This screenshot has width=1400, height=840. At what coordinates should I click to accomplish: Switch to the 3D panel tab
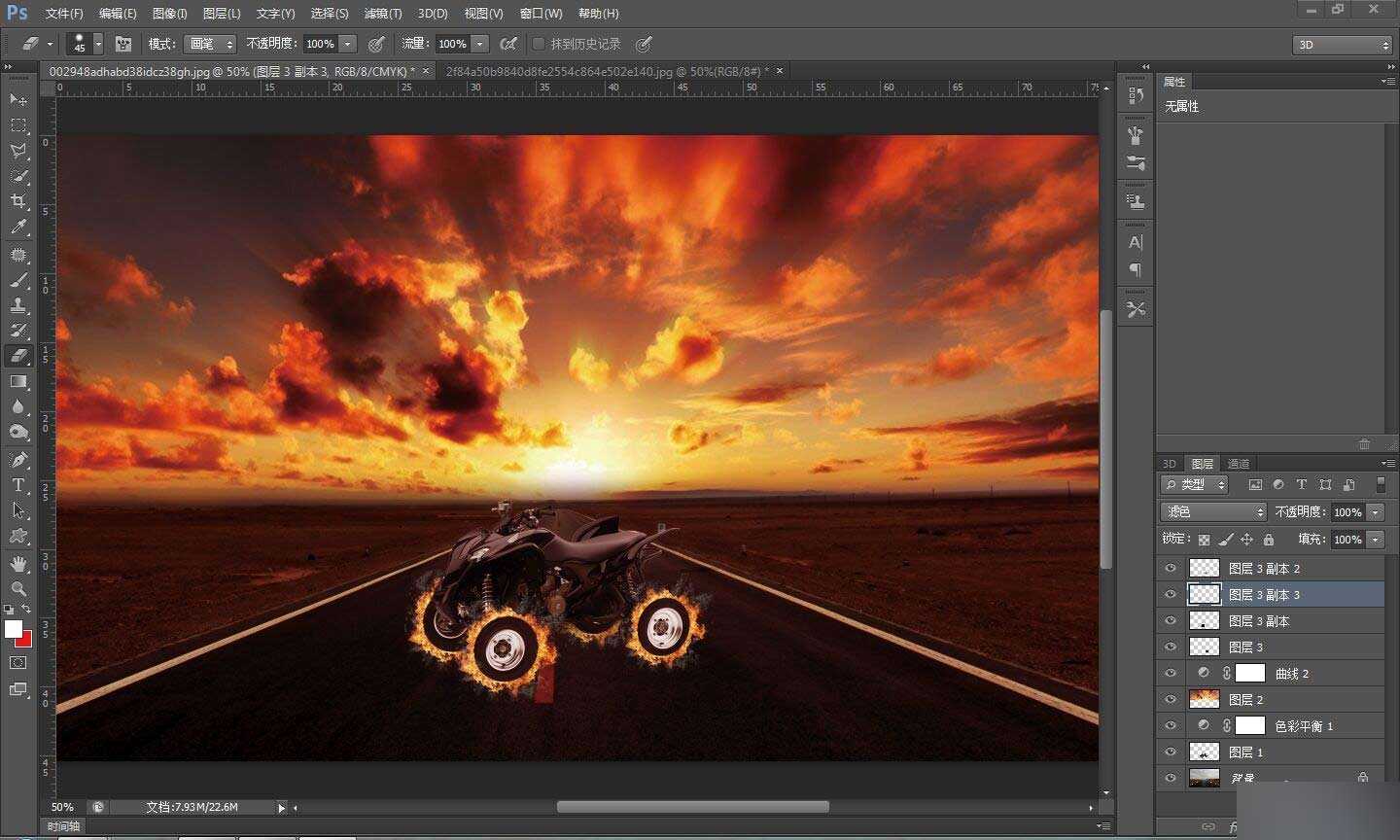[1170, 464]
